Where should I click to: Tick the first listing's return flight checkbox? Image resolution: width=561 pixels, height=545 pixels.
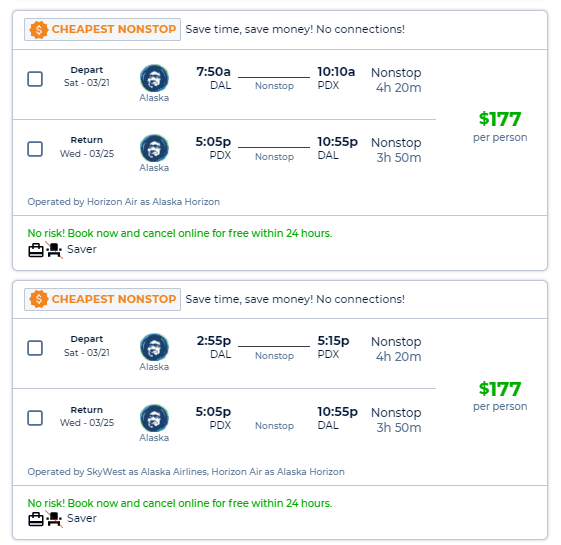(x=35, y=149)
